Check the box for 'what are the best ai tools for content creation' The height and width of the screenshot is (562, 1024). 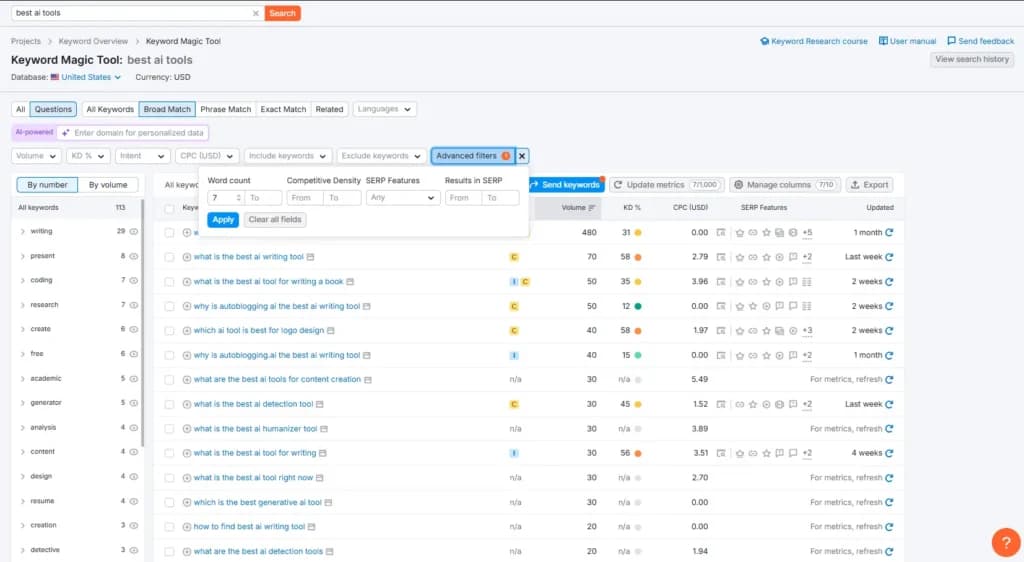pos(169,380)
